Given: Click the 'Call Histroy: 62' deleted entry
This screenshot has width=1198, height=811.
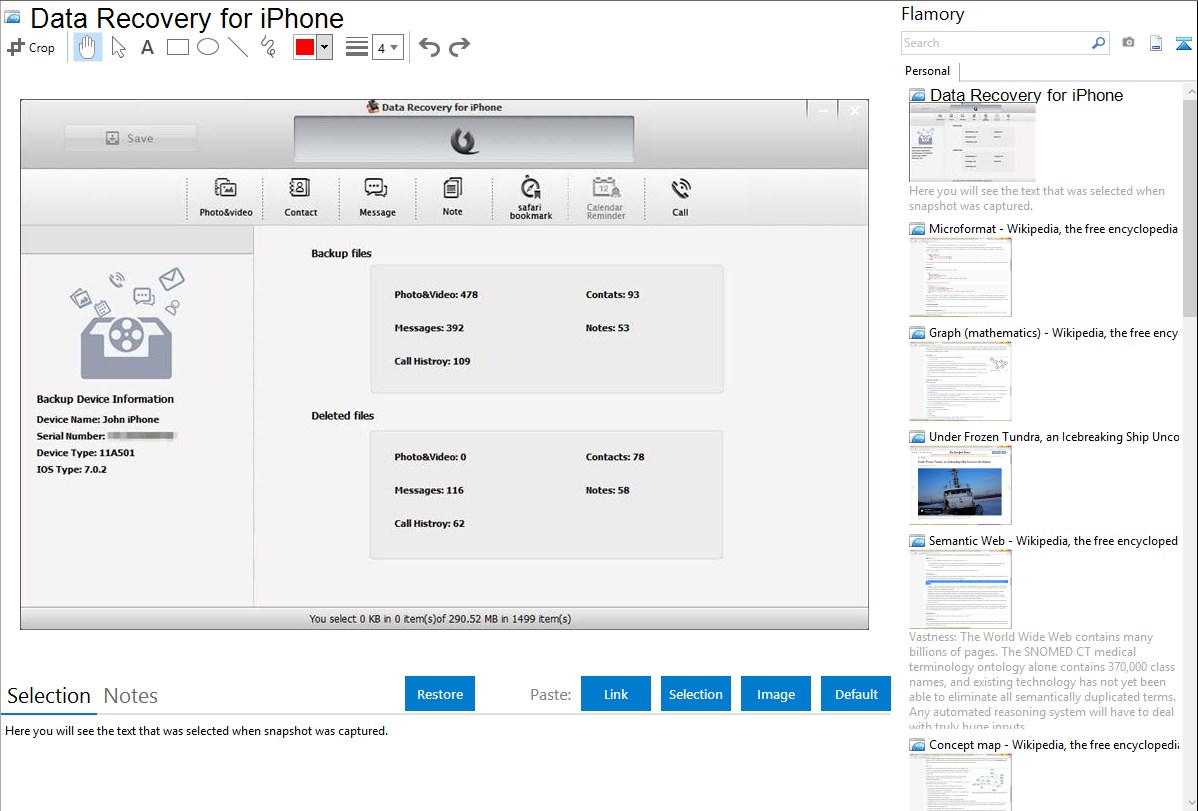Looking at the screenshot, I should [429, 524].
